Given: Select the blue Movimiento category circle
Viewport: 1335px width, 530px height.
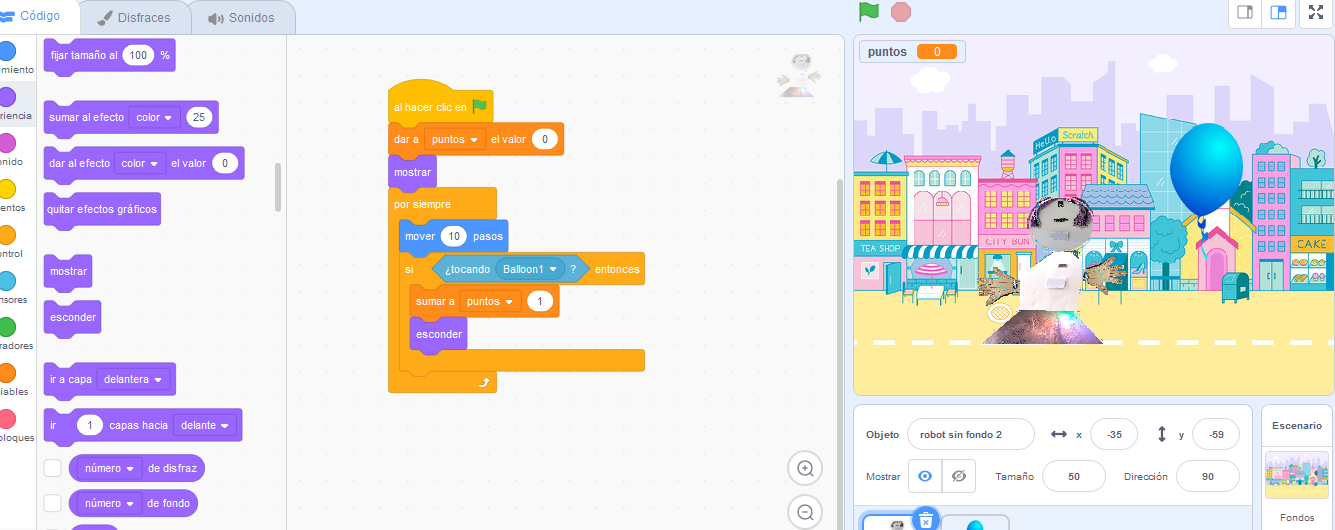Looking at the screenshot, I should tap(6, 51).
